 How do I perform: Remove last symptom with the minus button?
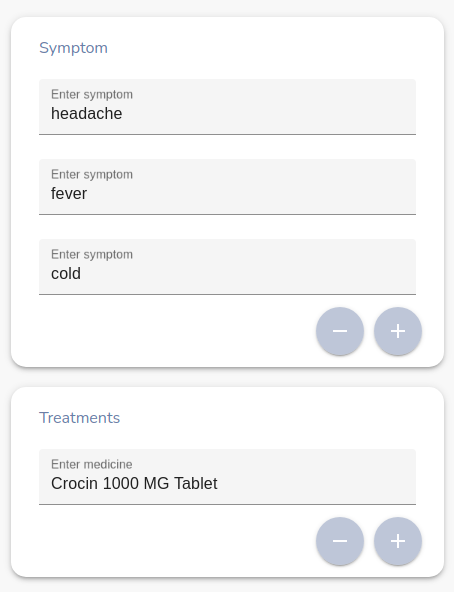(x=340, y=331)
